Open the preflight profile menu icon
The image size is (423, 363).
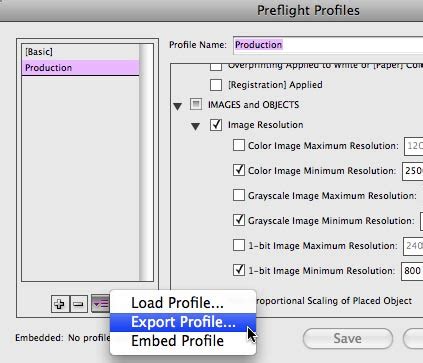click(x=100, y=304)
